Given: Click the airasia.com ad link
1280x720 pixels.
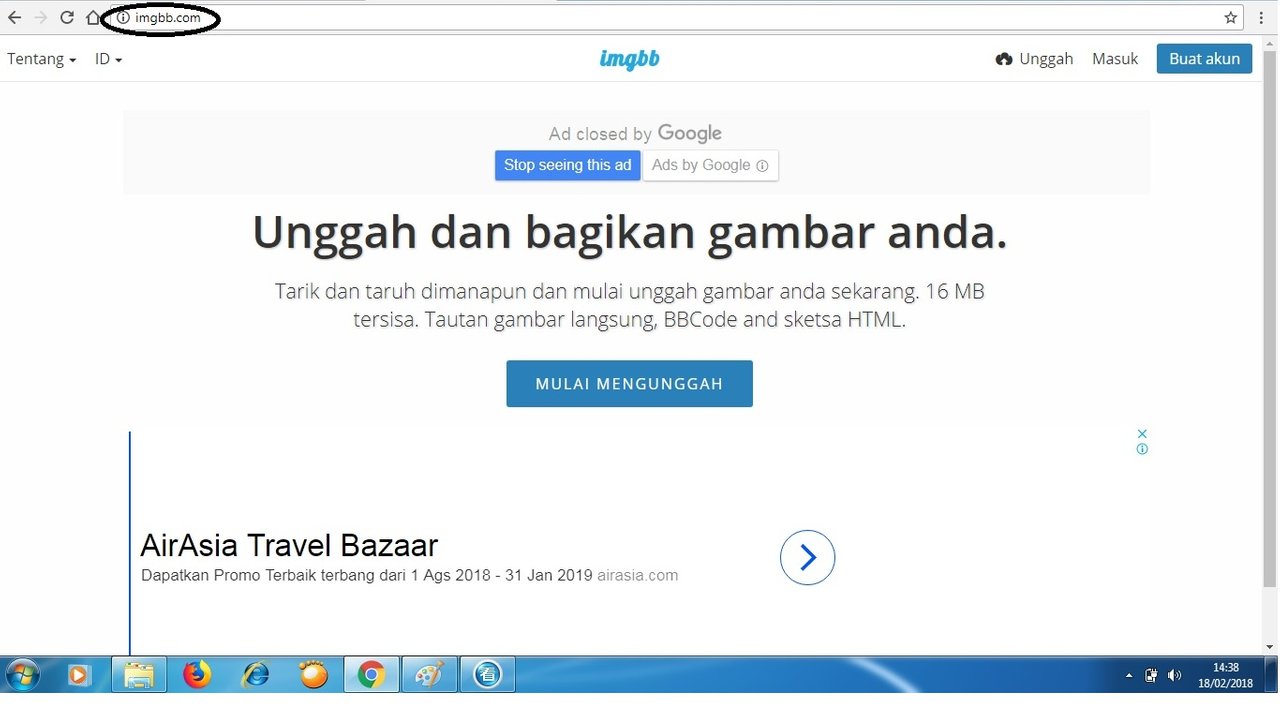Looking at the screenshot, I should 638,575.
